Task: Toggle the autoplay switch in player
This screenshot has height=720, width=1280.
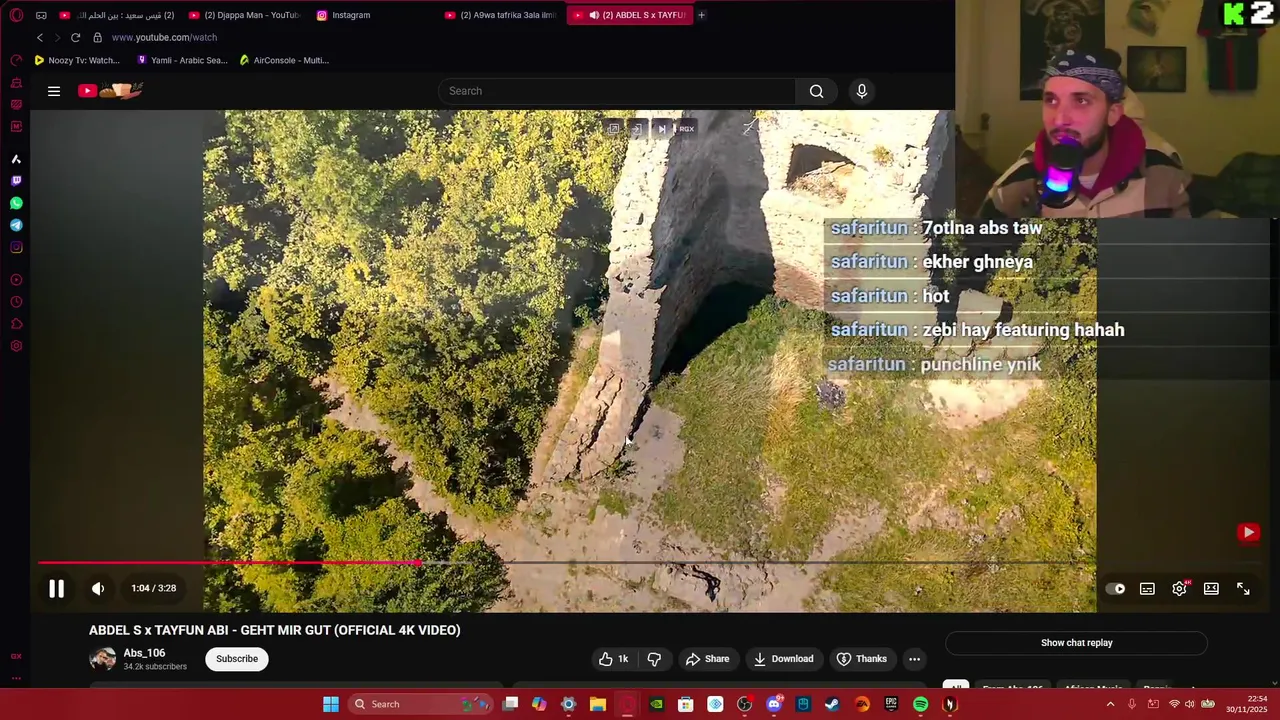Action: click(x=1115, y=589)
